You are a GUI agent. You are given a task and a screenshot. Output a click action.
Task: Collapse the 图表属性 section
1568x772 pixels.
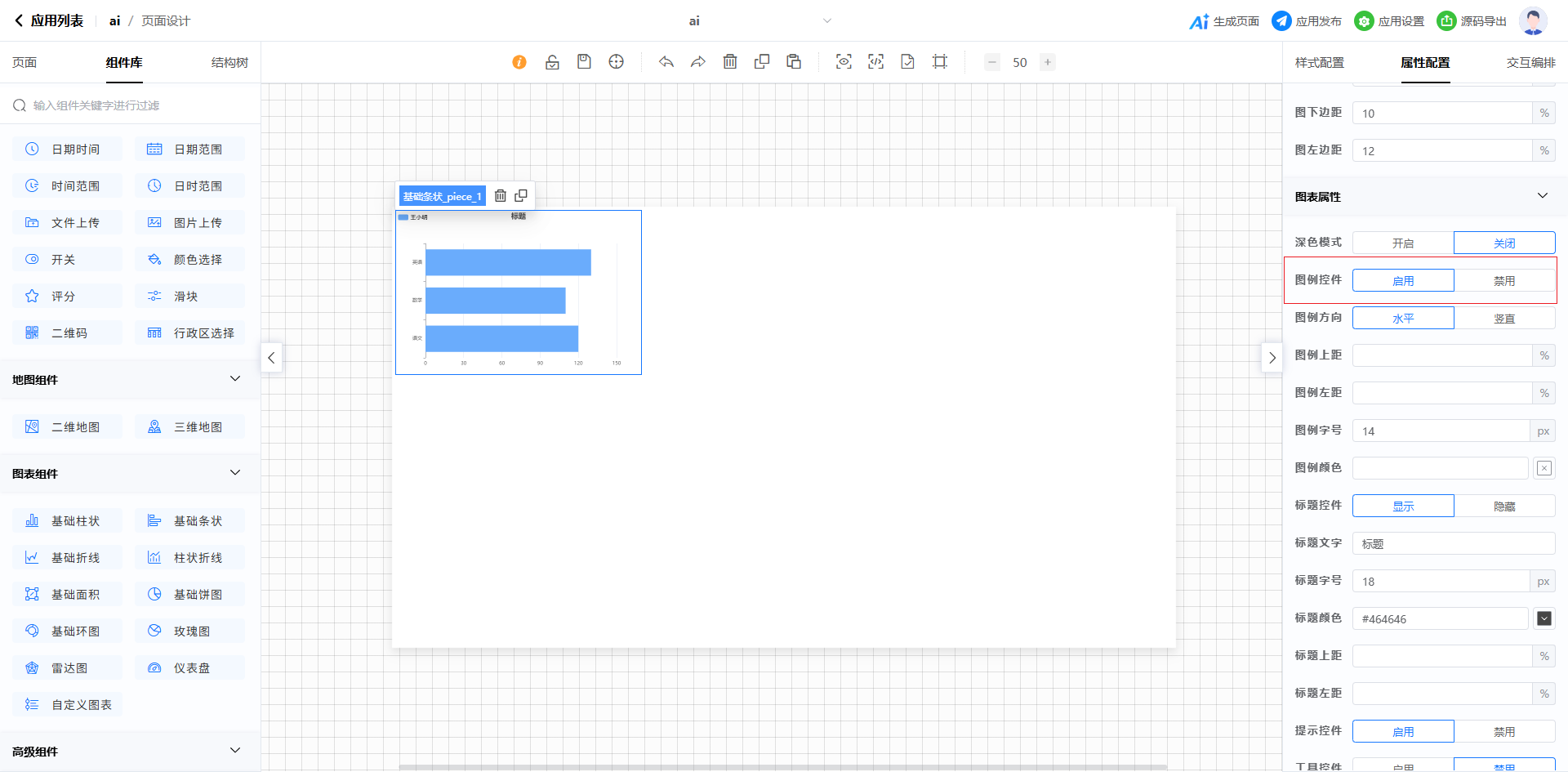point(1542,196)
